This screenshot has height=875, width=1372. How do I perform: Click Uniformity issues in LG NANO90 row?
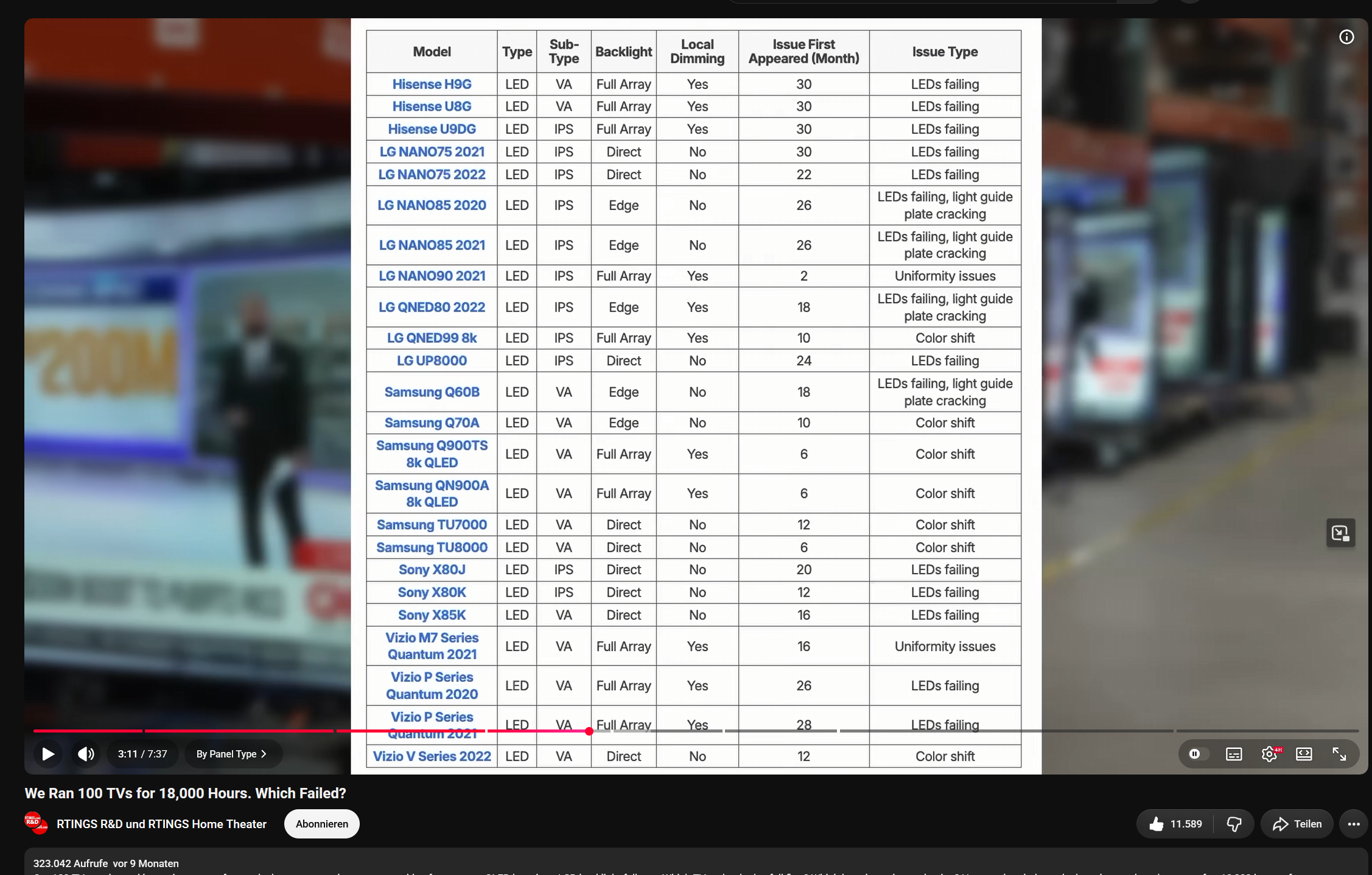[945, 276]
